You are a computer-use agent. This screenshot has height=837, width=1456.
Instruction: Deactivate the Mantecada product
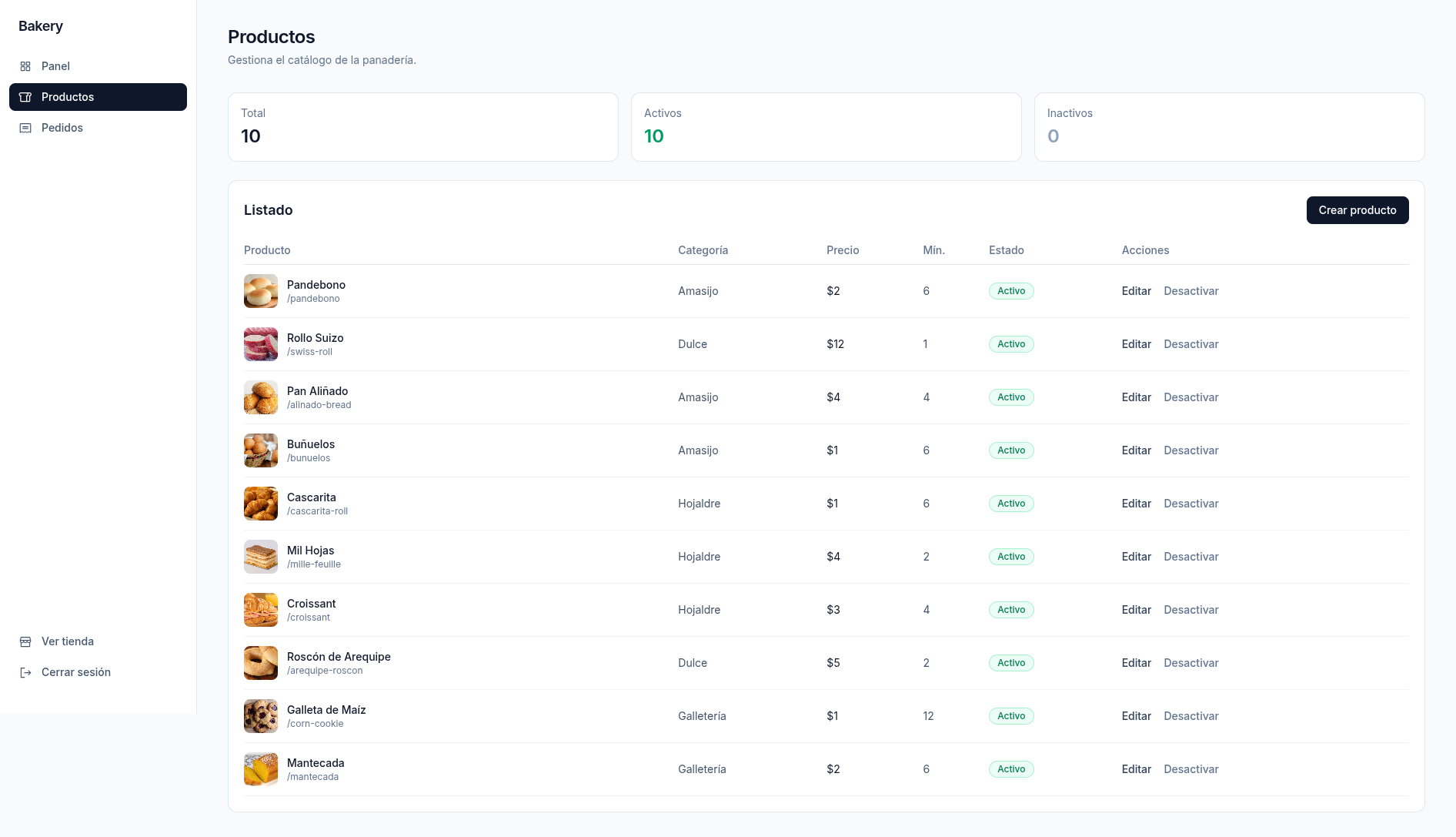click(1191, 769)
